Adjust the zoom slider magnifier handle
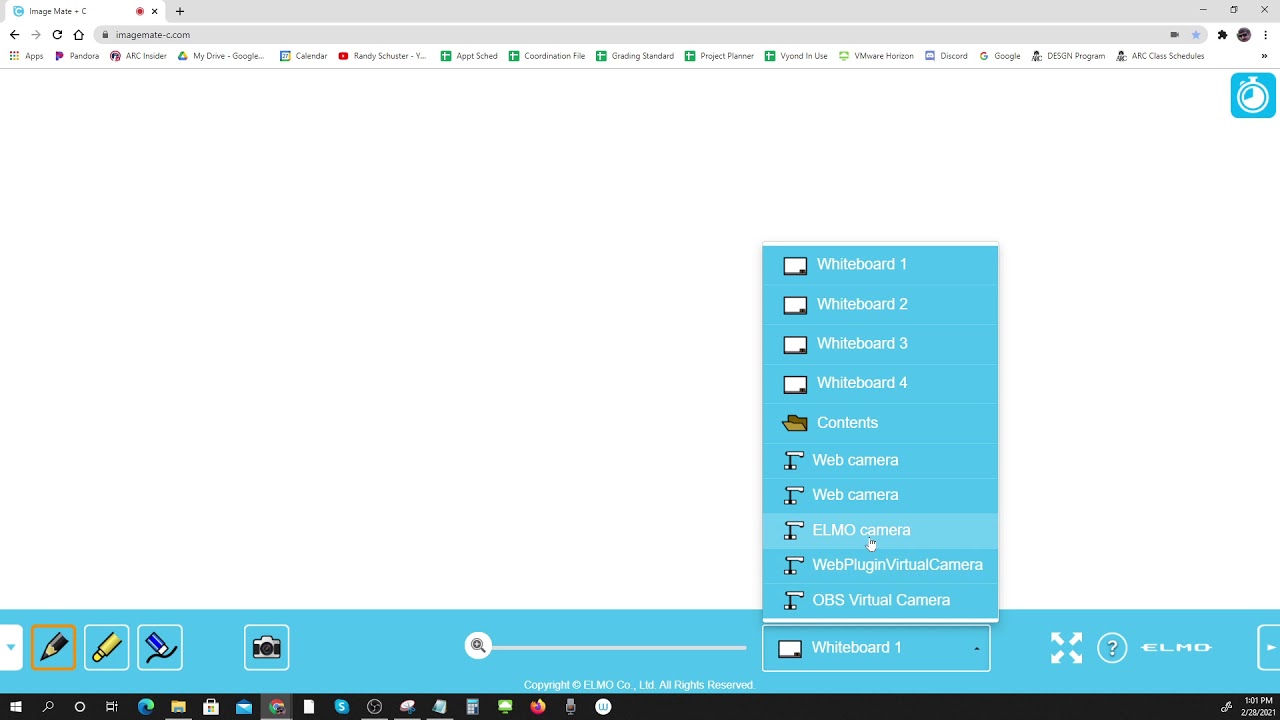 click(478, 646)
